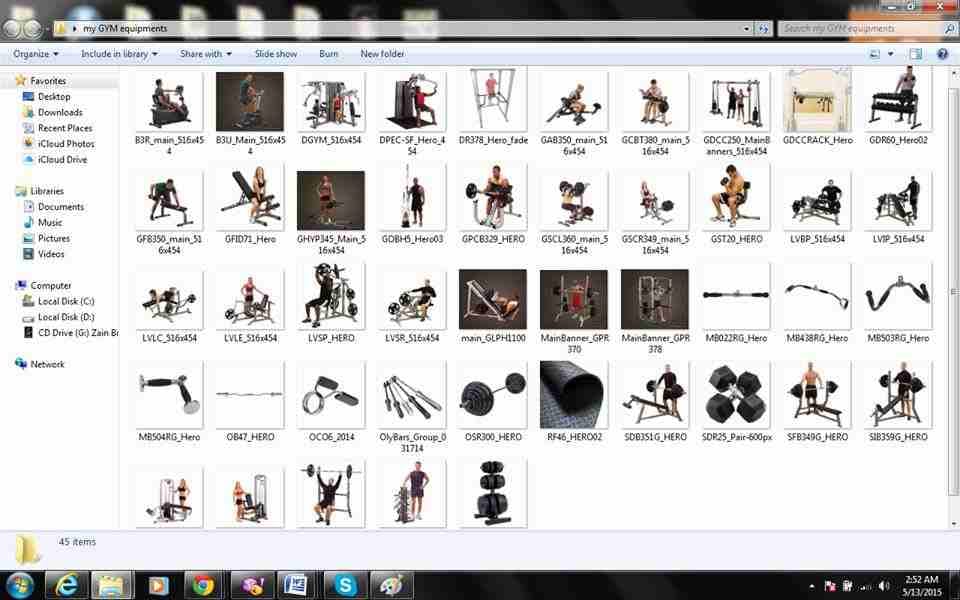Screen dimensions: 960x600
Task: Click the refresh icon beside the address bar
Action: (763, 28)
